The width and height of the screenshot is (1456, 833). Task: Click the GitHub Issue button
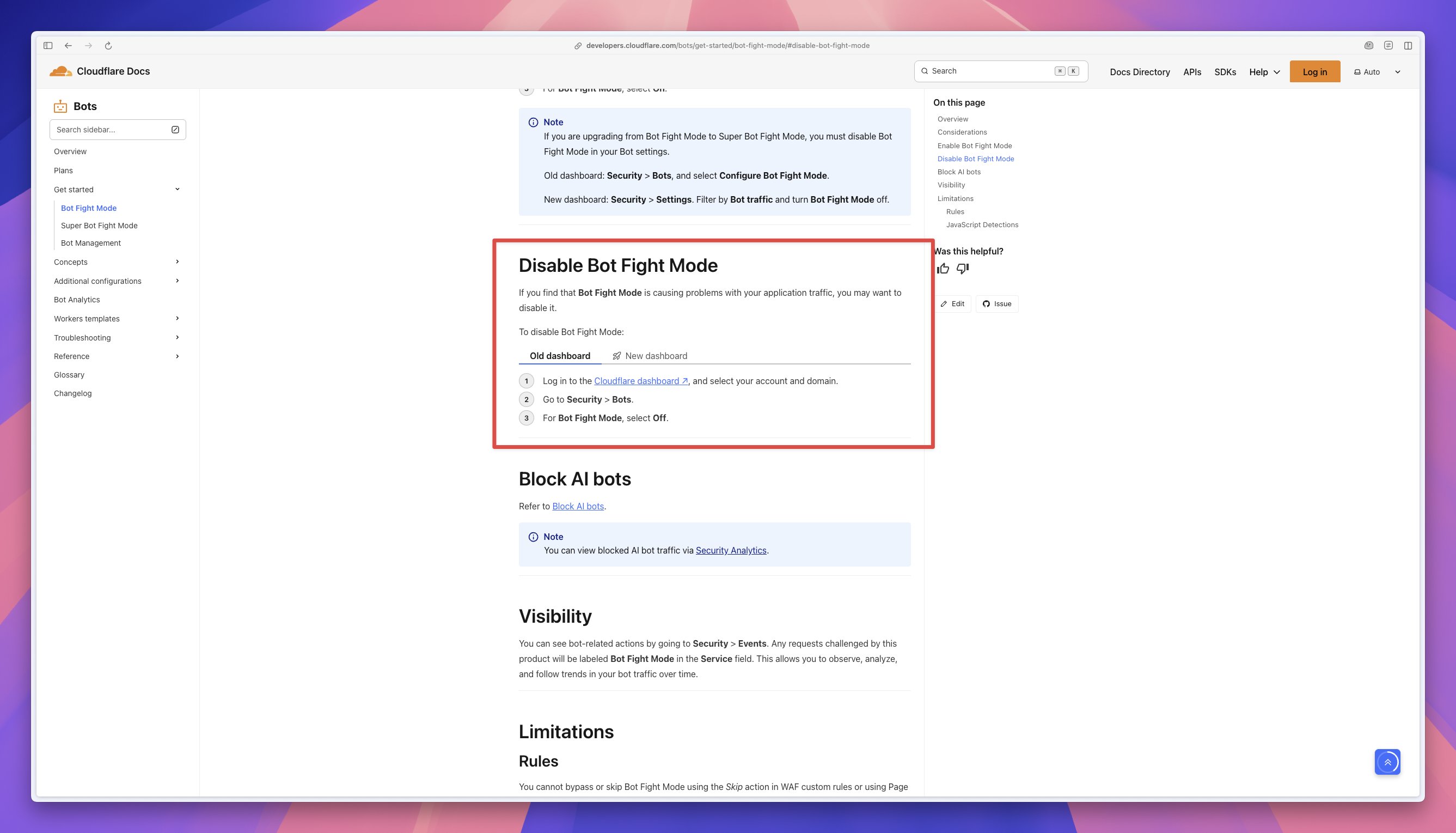point(997,304)
